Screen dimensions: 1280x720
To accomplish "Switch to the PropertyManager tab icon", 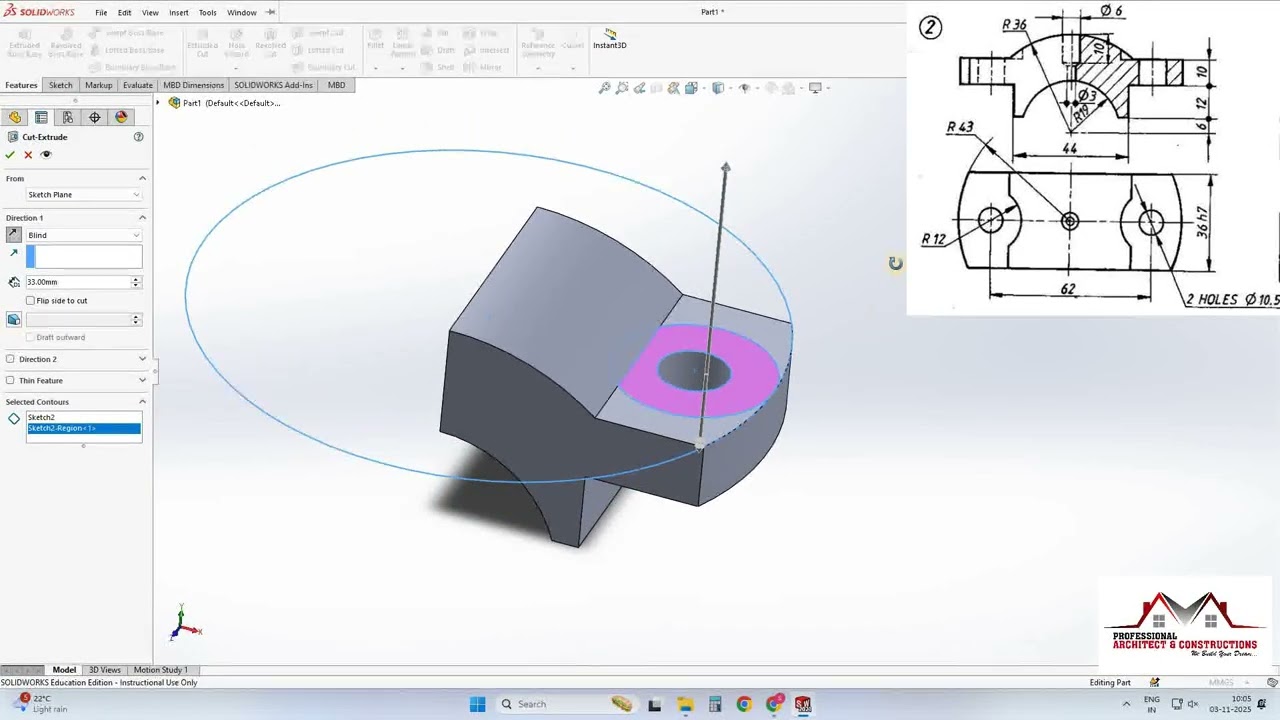I will pyautogui.click(x=41, y=117).
